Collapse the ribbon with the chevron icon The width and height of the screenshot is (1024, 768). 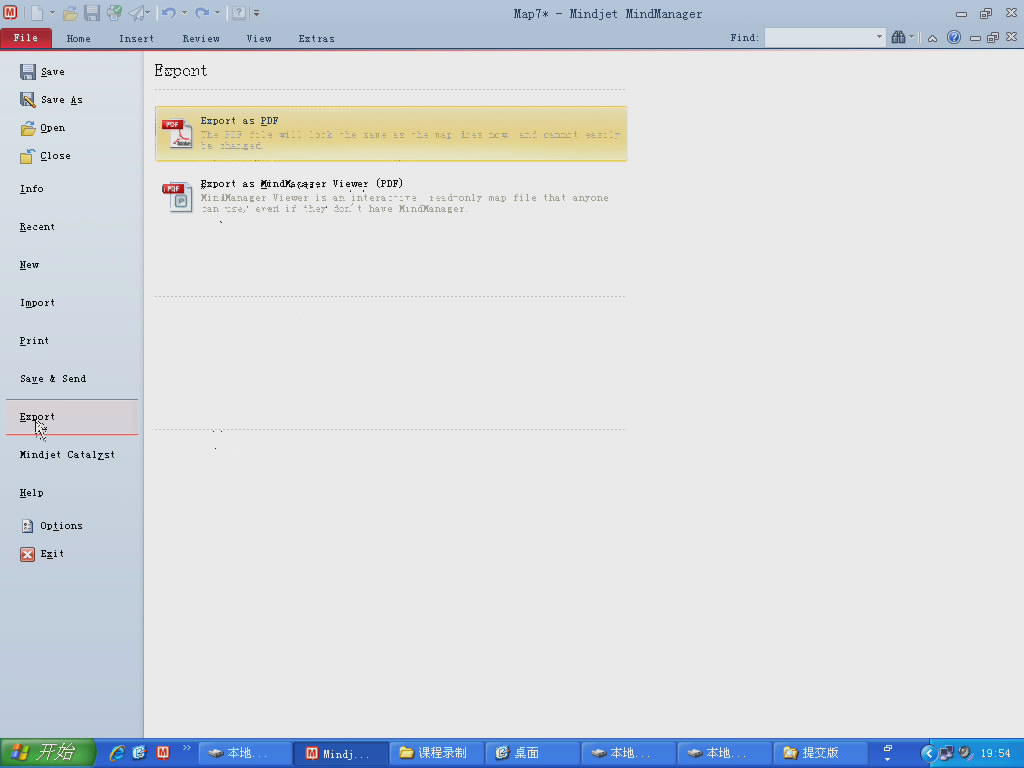point(933,38)
